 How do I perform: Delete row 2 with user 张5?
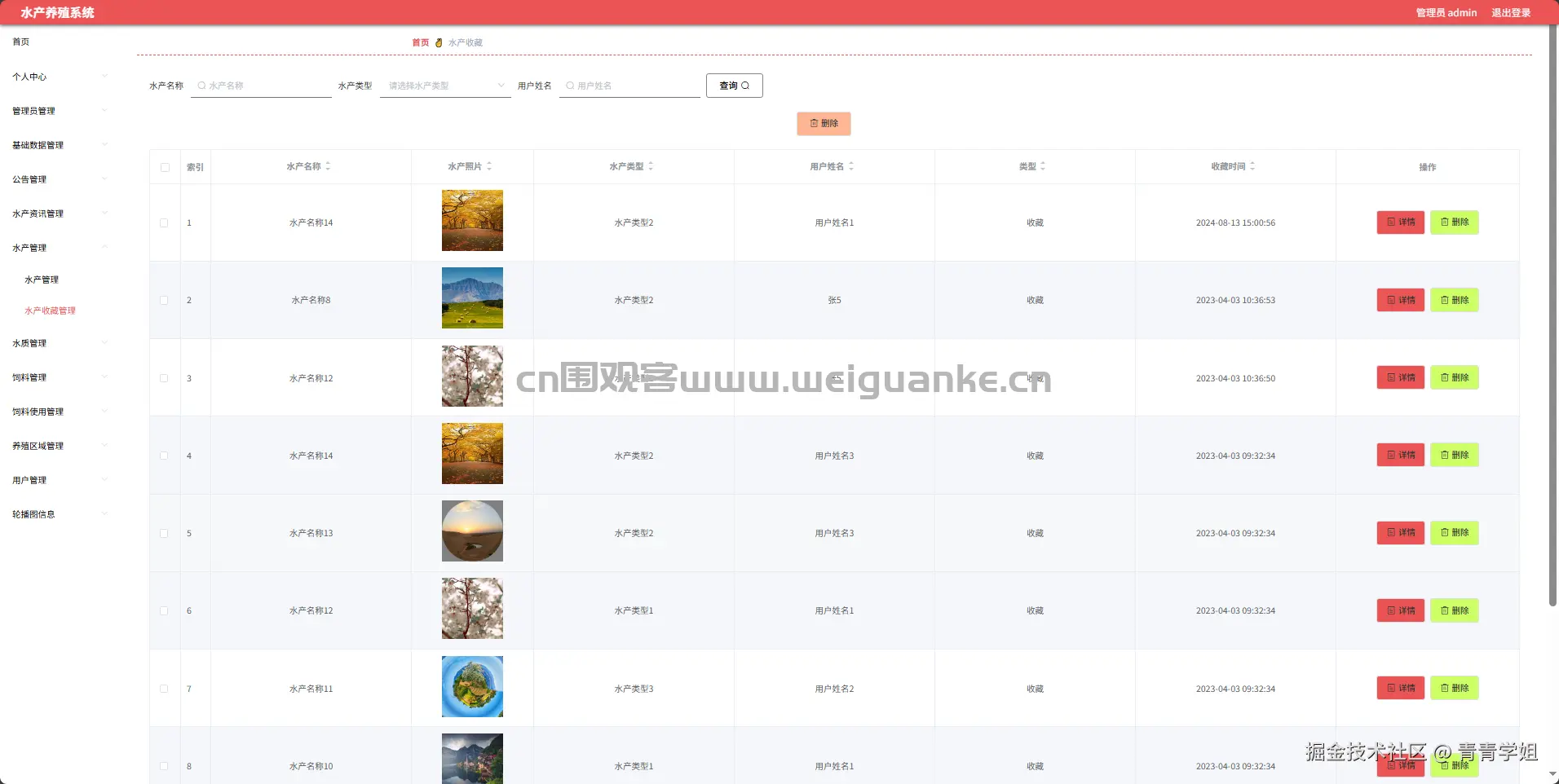pyautogui.click(x=1454, y=300)
